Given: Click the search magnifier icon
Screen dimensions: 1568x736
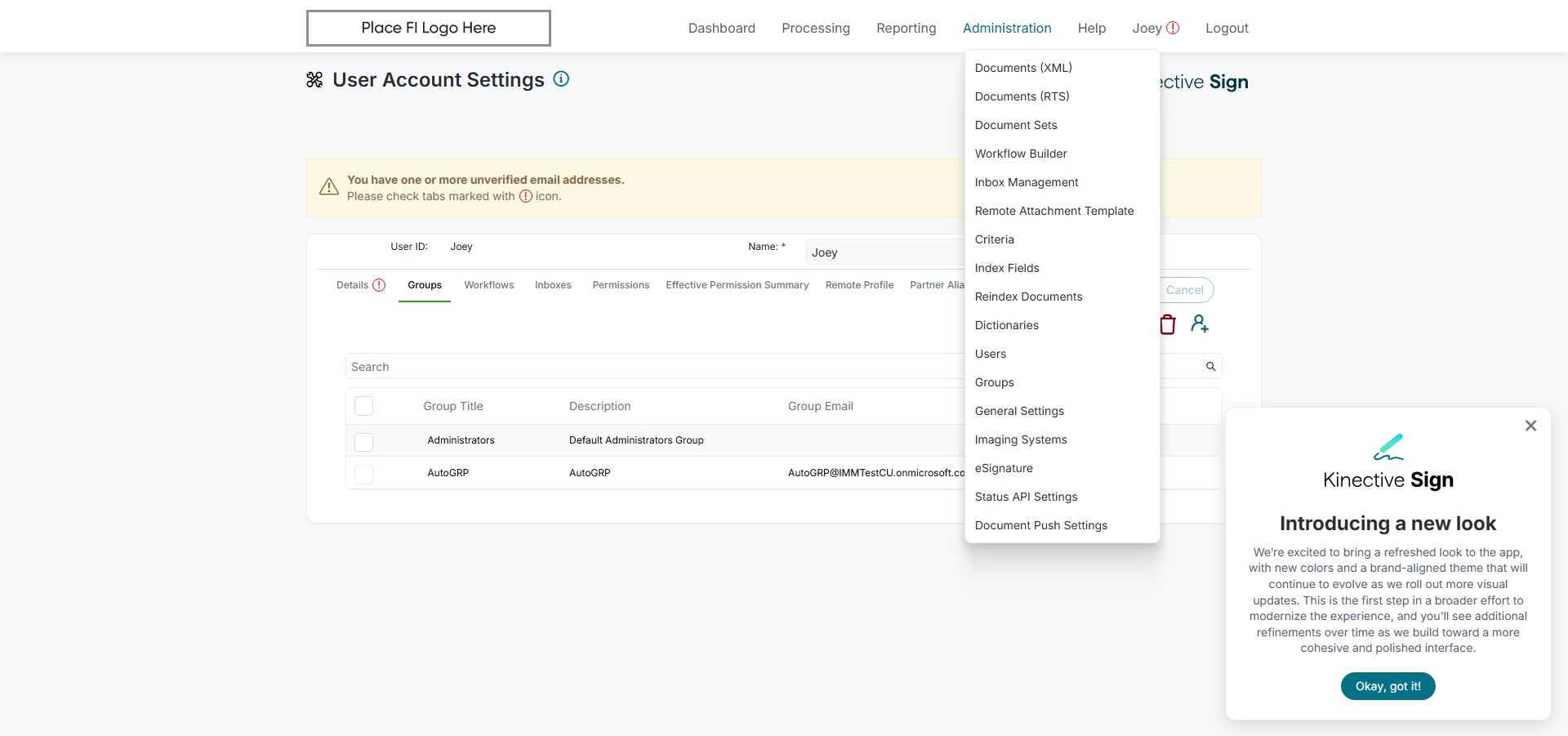Looking at the screenshot, I should 1210,367.
